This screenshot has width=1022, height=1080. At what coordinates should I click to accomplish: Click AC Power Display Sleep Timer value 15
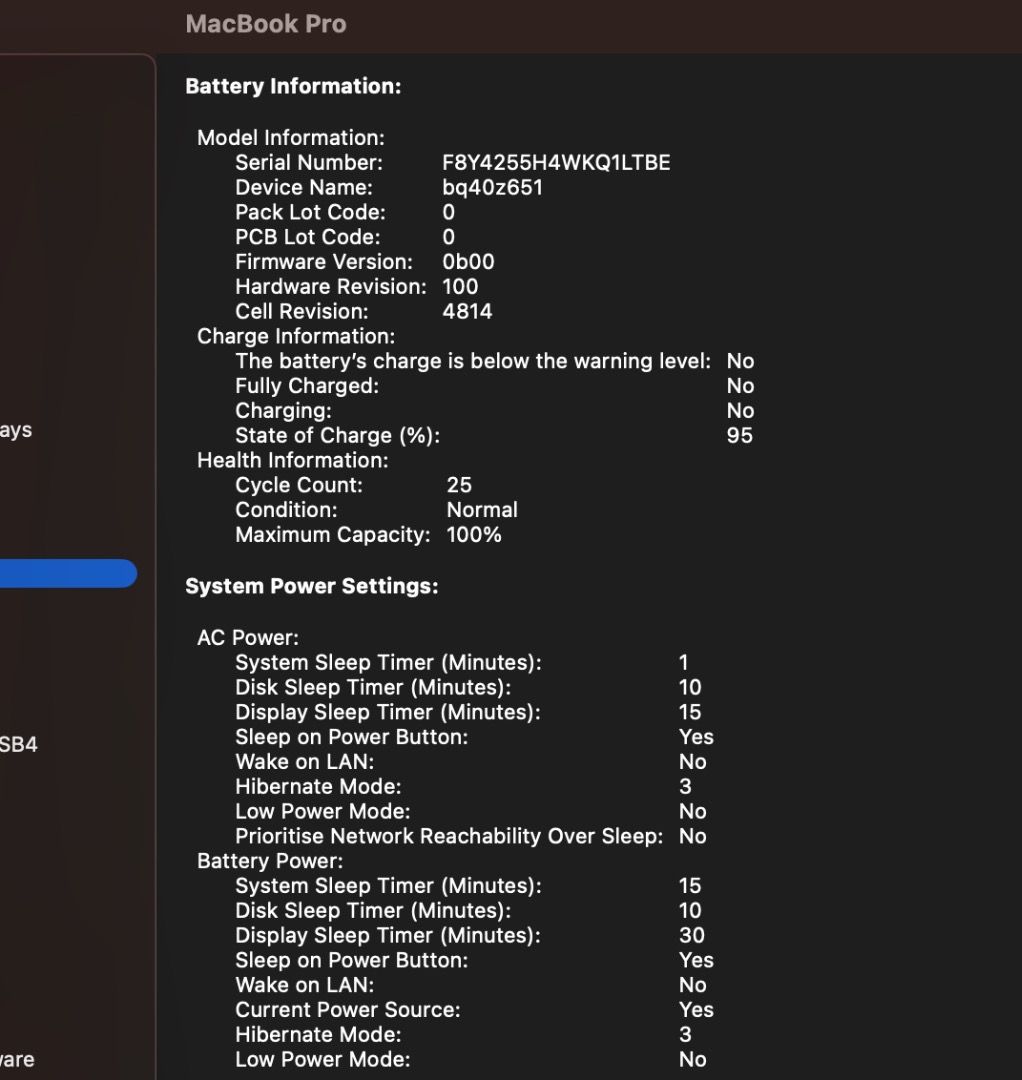click(x=690, y=712)
